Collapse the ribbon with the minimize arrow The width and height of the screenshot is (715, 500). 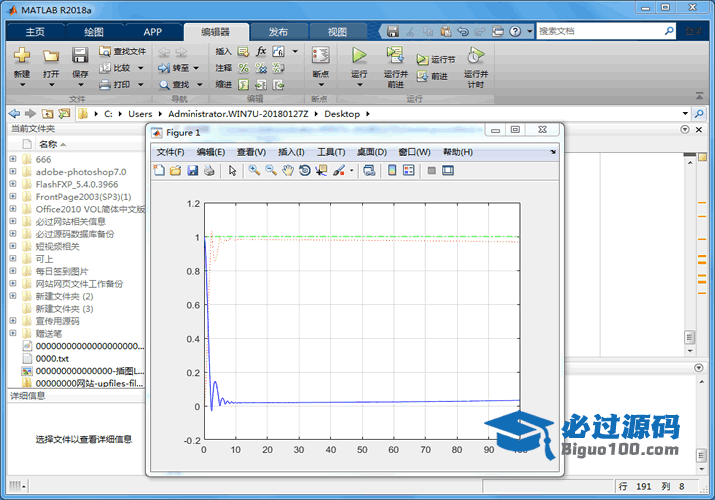(699, 95)
